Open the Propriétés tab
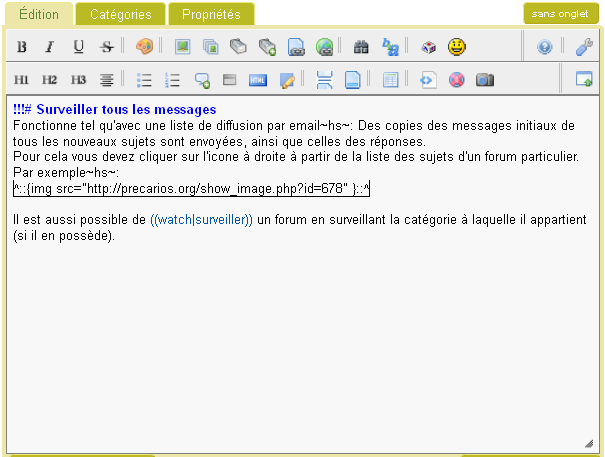Screen dimensions: 605x457 [x=211, y=14]
